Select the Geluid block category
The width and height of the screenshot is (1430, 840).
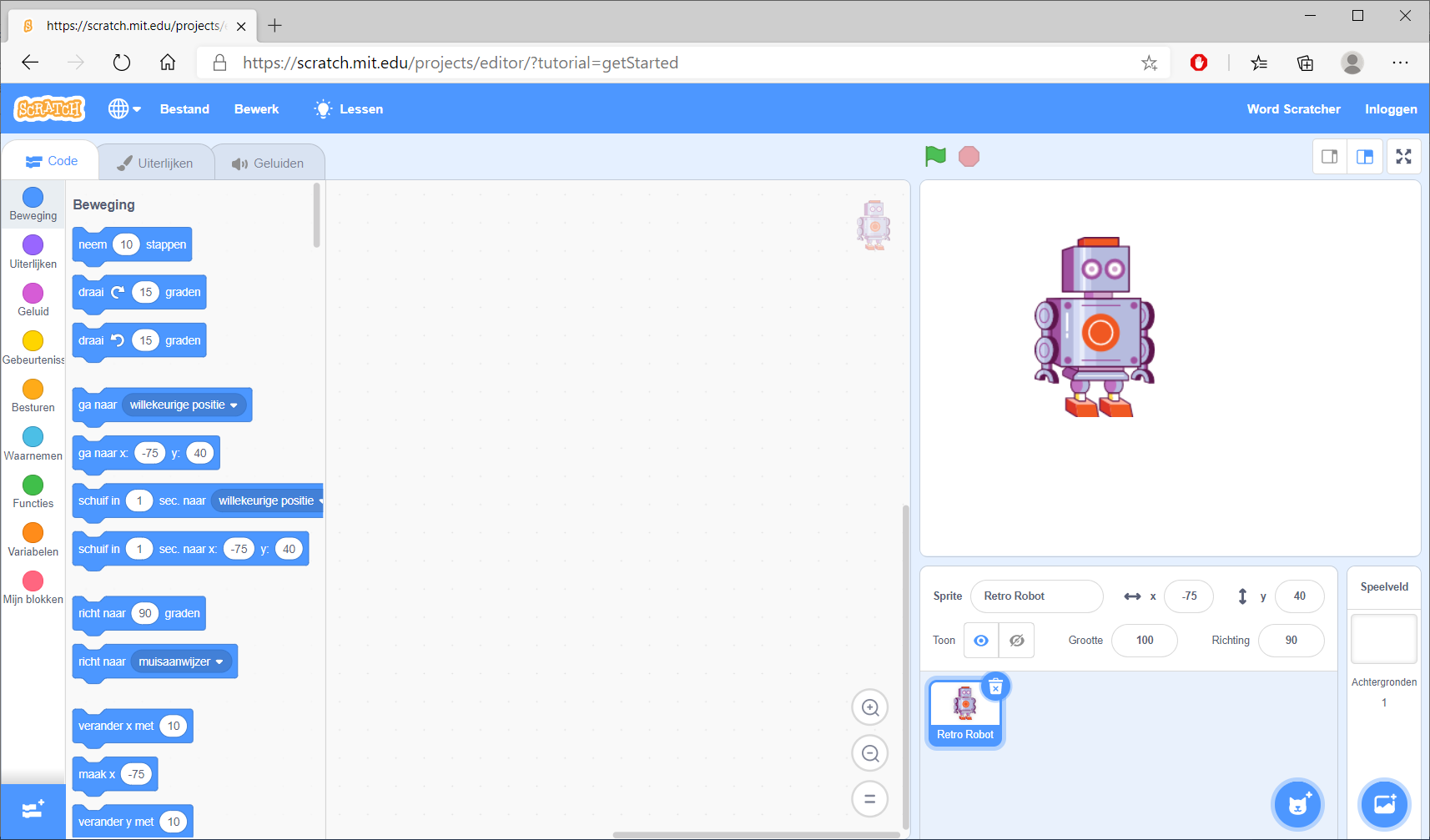[33, 301]
